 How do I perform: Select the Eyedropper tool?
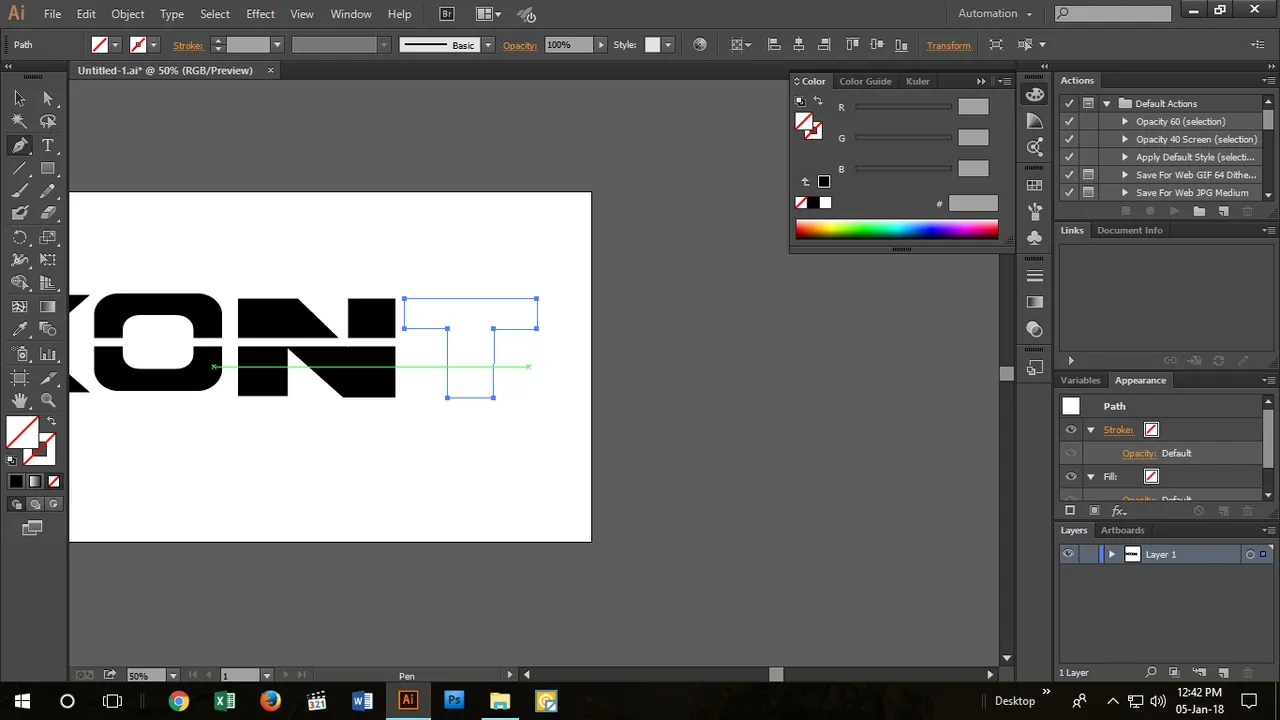(x=19, y=329)
